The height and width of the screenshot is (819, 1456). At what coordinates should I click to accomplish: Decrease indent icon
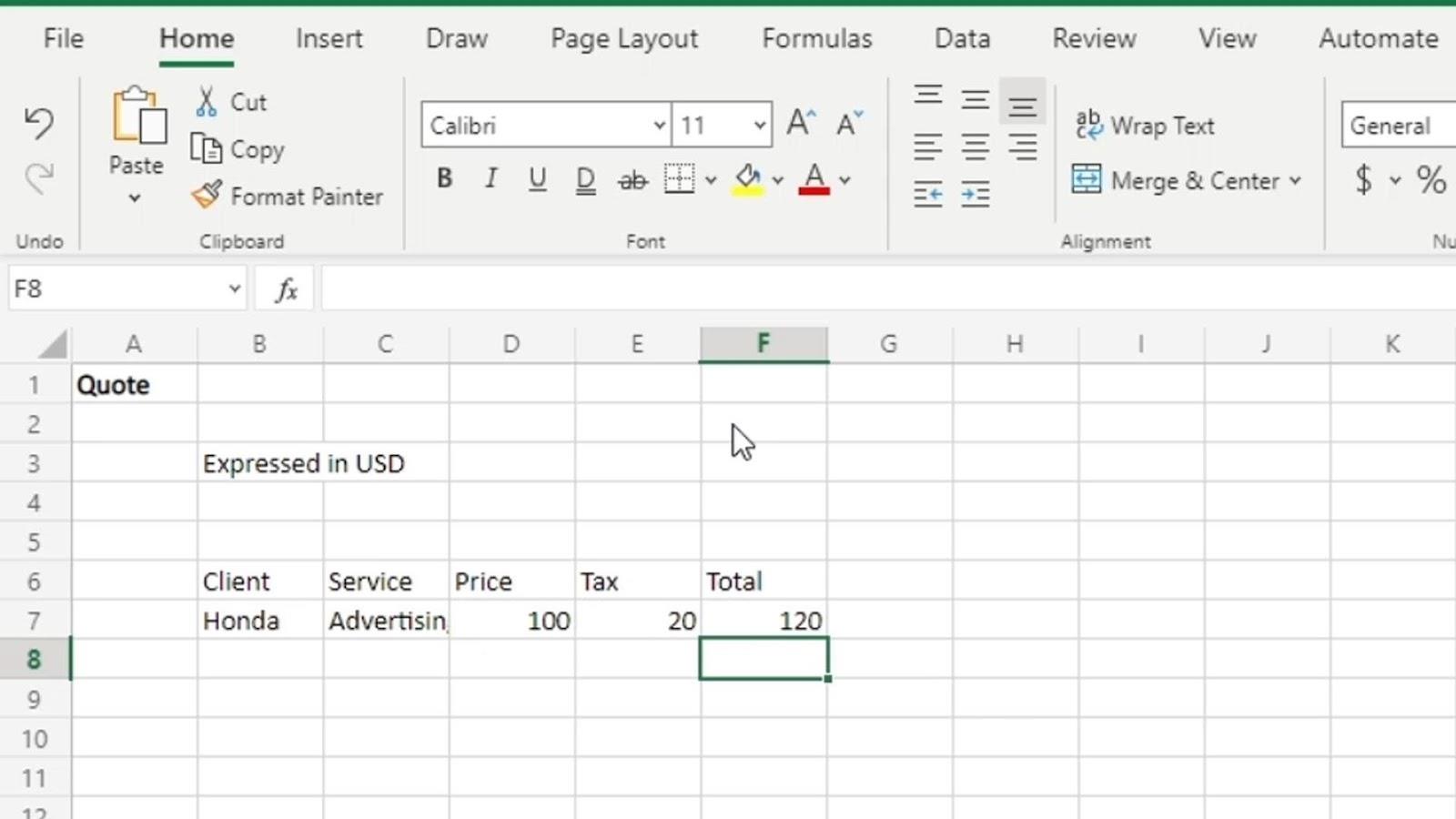(x=928, y=194)
